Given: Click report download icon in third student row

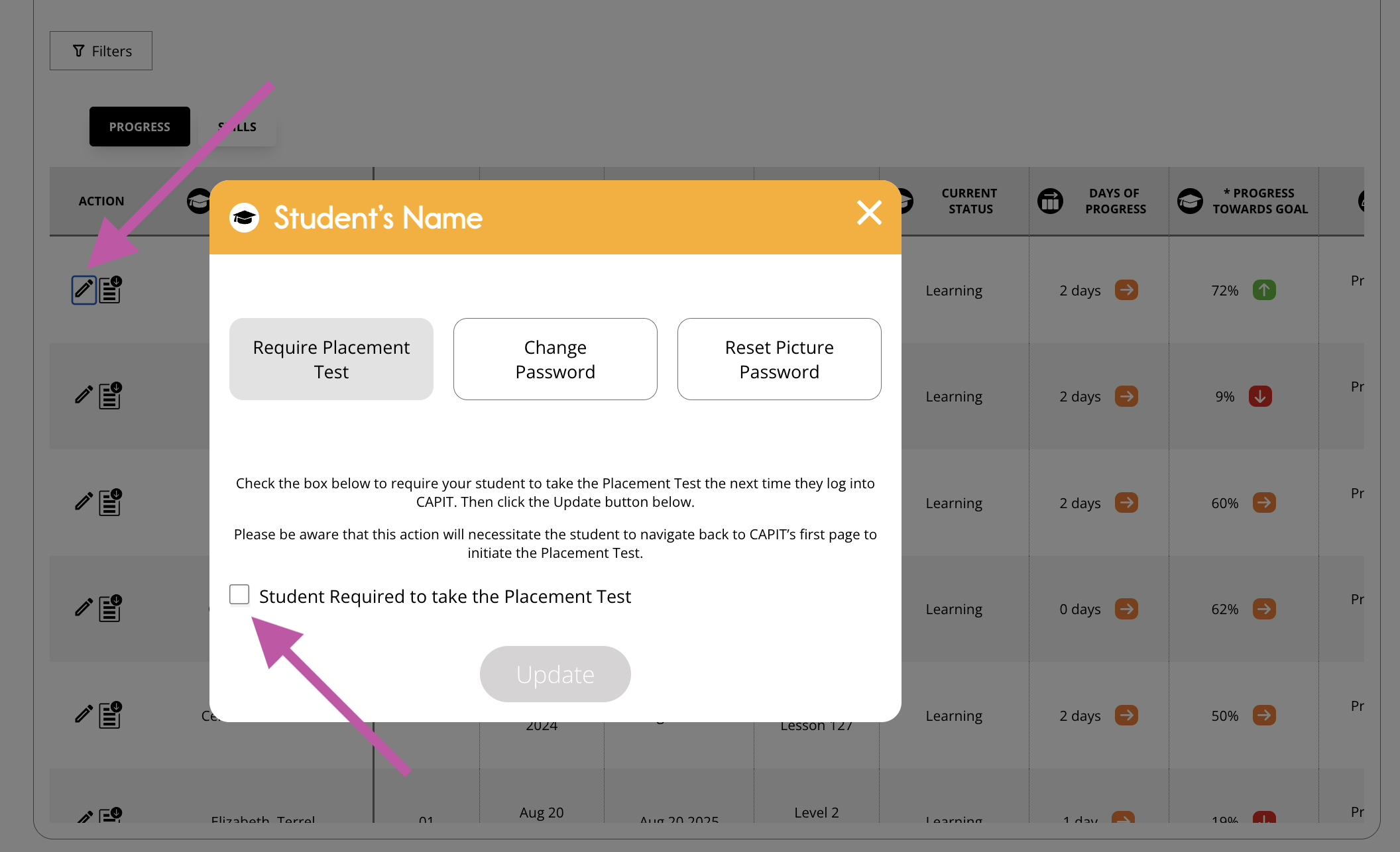Looking at the screenshot, I should pyautogui.click(x=111, y=502).
